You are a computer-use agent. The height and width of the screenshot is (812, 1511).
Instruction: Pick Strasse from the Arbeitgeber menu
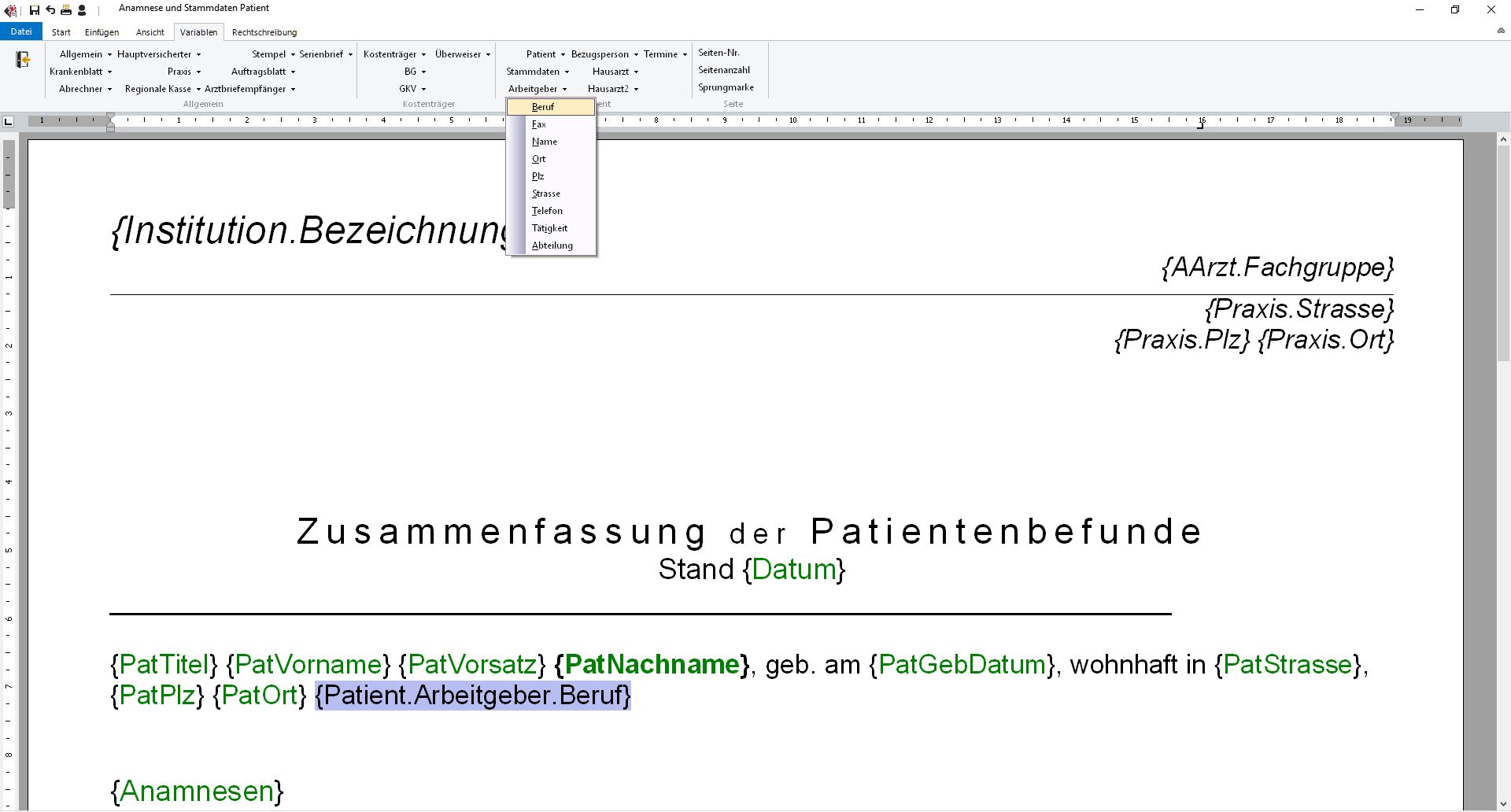[x=551, y=194]
